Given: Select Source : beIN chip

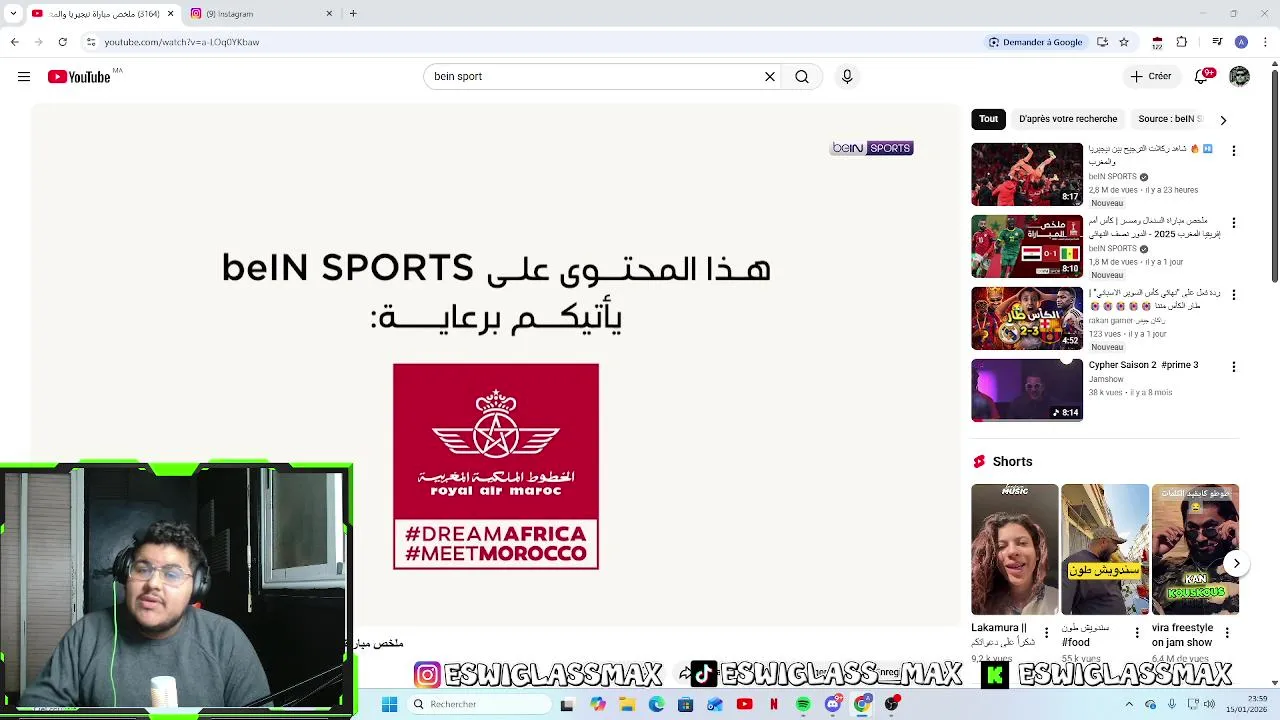Looking at the screenshot, I should (x=1167, y=119).
